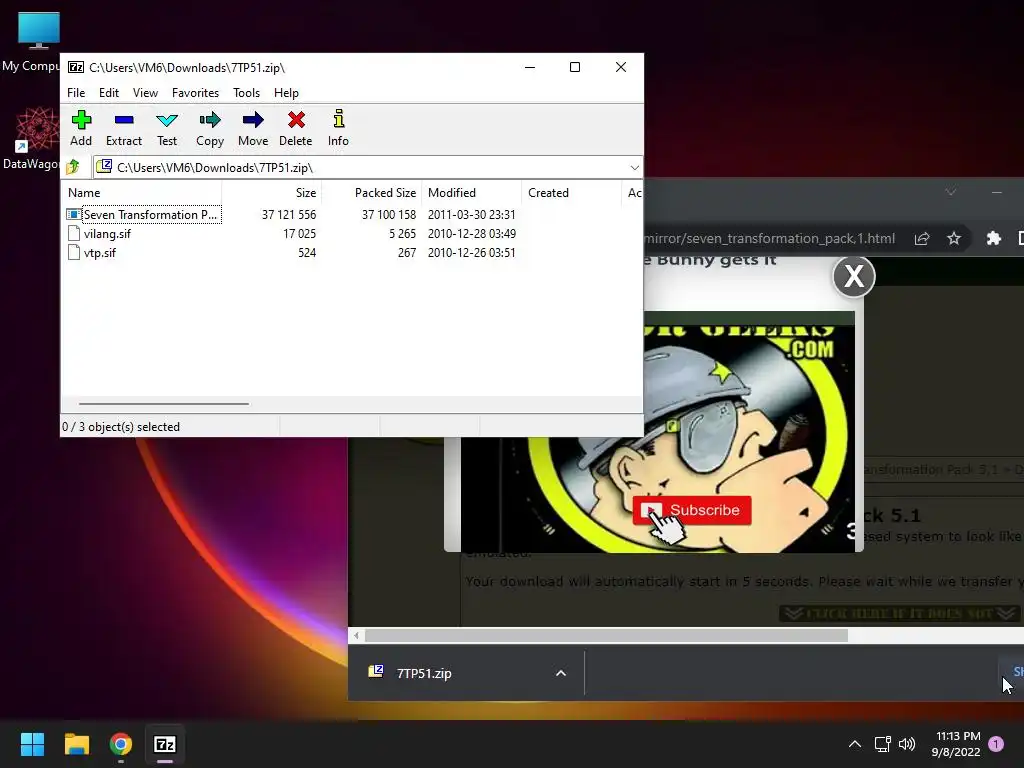Select the vtp.sif file name
1024x768 pixels.
coord(99,252)
